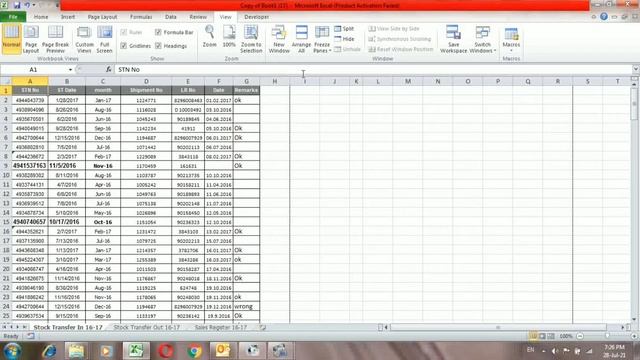Open Page Layout view button

point(31,39)
